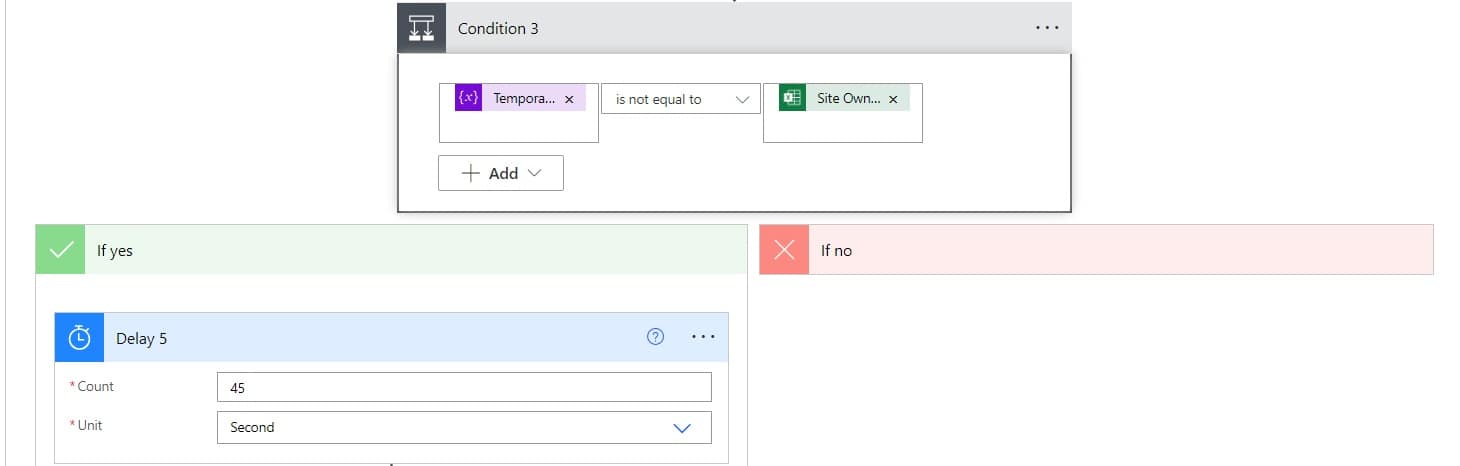Select the If no branch header

click(x=1096, y=250)
